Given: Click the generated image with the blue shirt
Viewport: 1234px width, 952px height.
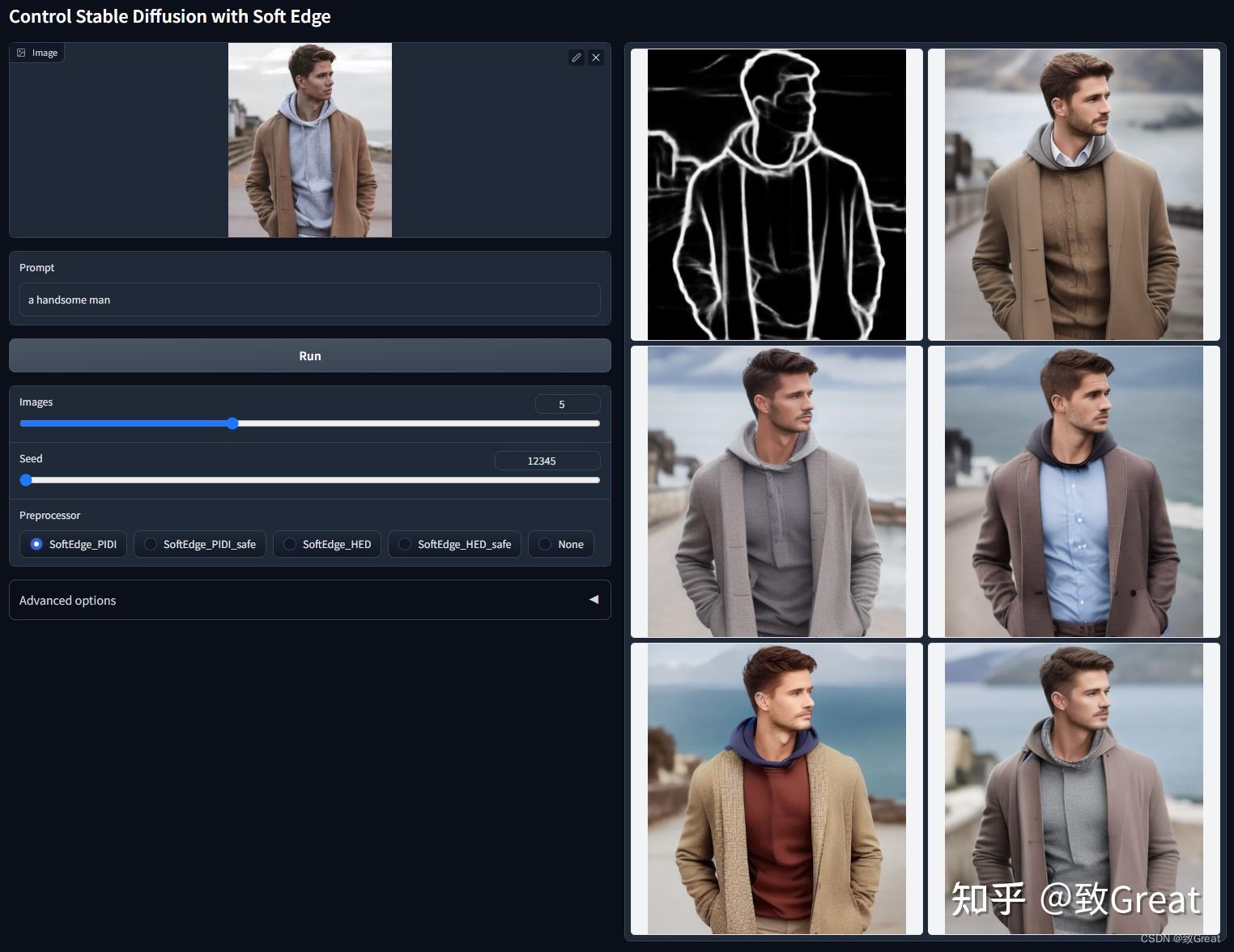Looking at the screenshot, I should [1074, 491].
